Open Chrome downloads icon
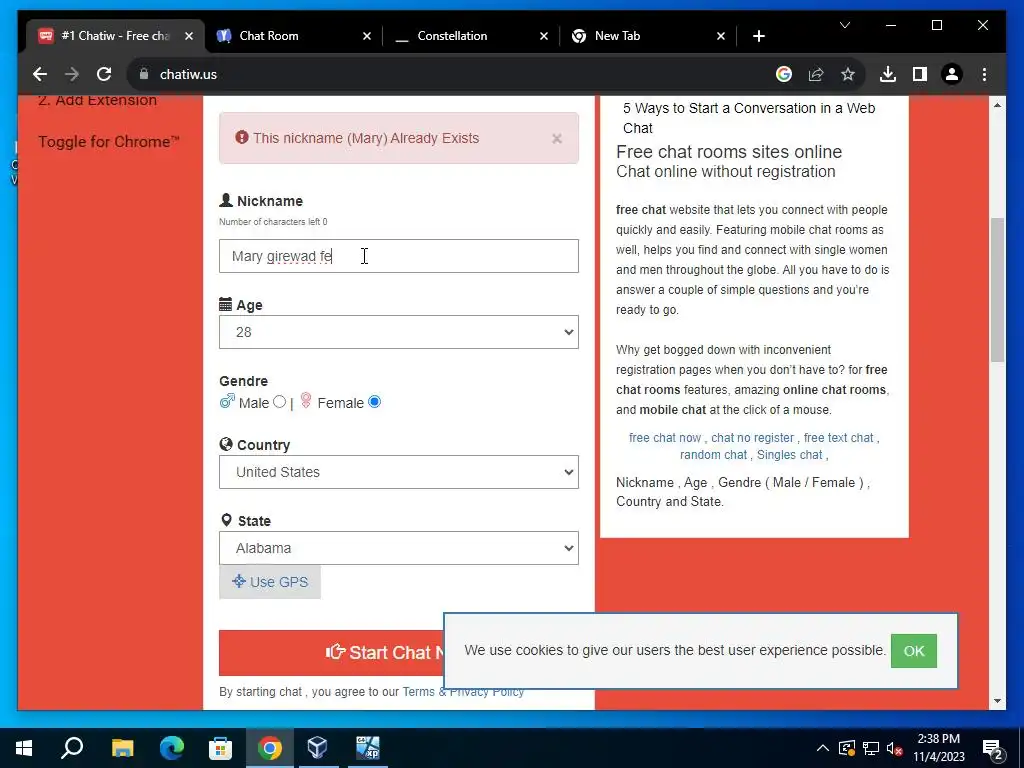The width and height of the screenshot is (1024, 768). pyautogui.click(x=888, y=74)
